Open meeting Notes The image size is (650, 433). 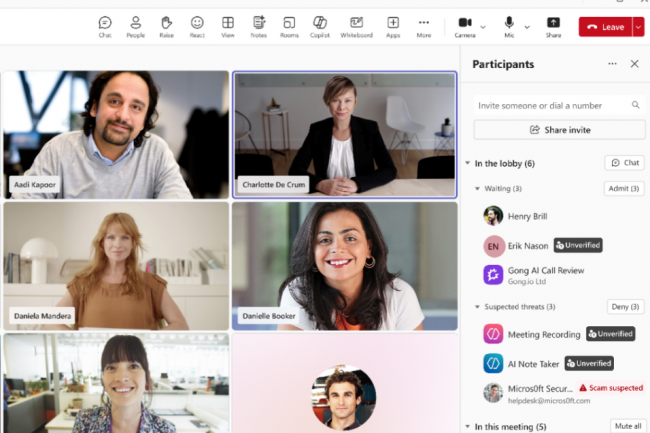259,27
